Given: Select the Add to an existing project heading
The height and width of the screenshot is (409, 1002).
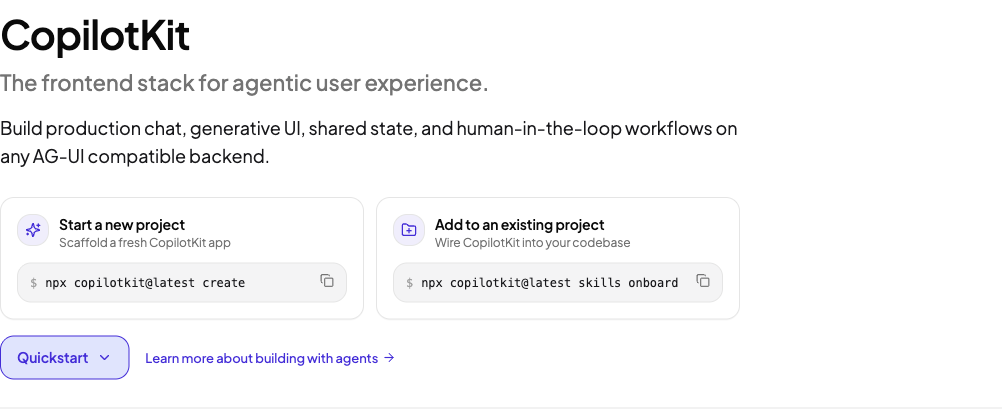Looking at the screenshot, I should tap(520, 224).
